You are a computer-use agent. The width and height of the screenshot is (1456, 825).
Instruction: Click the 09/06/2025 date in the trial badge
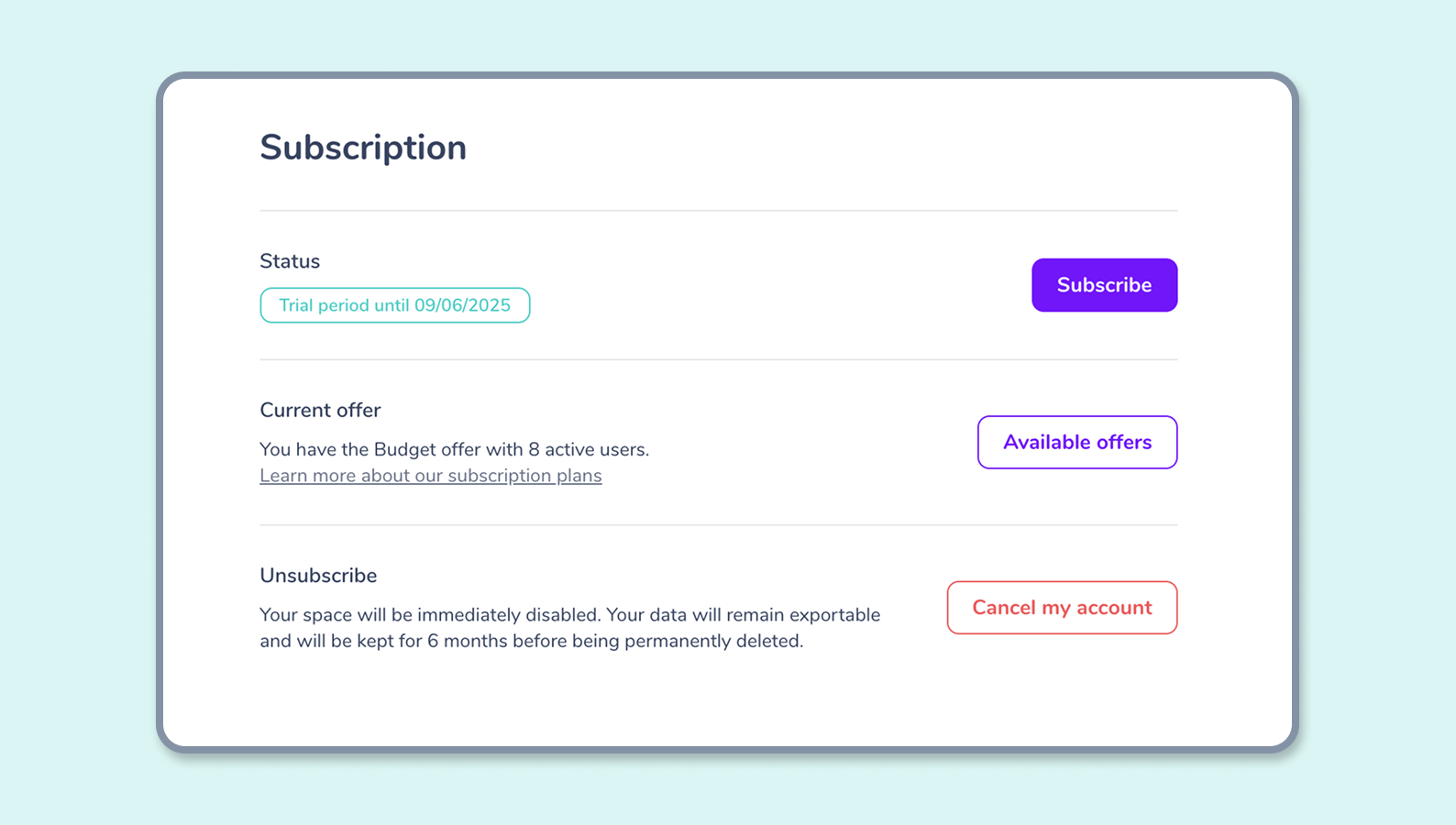pos(462,305)
